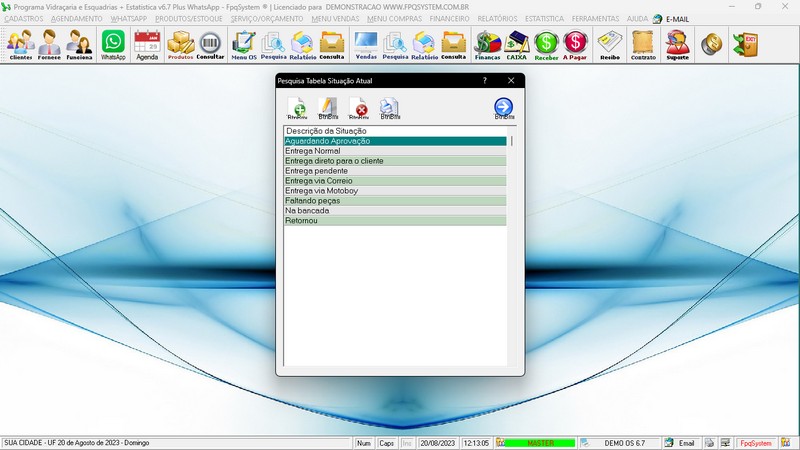Click Consulta drawer icon before Vendas
Viewport: 800px width, 450px height.
tap(332, 45)
